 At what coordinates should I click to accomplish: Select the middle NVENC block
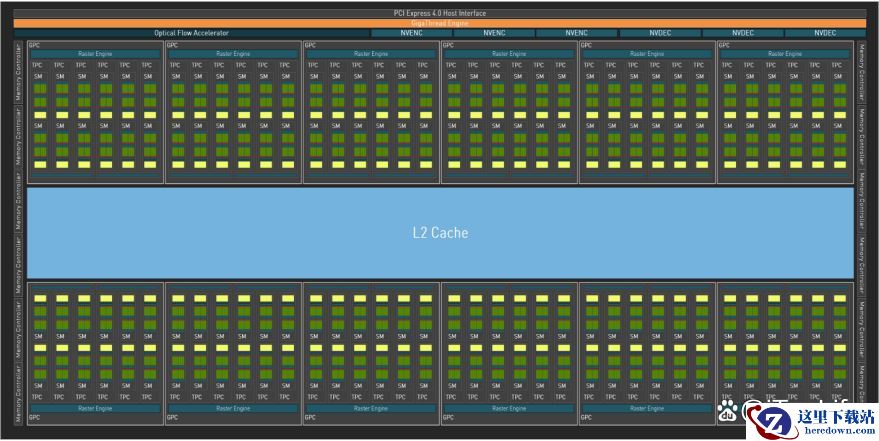click(x=494, y=33)
